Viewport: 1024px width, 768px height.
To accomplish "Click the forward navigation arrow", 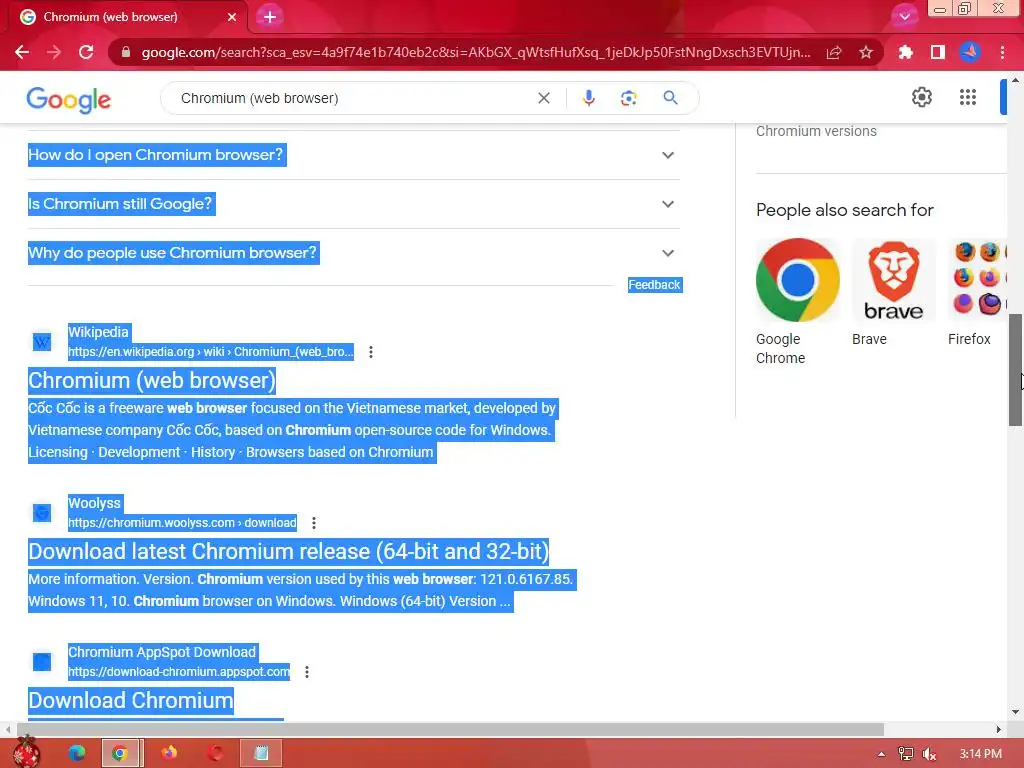I will [54, 52].
